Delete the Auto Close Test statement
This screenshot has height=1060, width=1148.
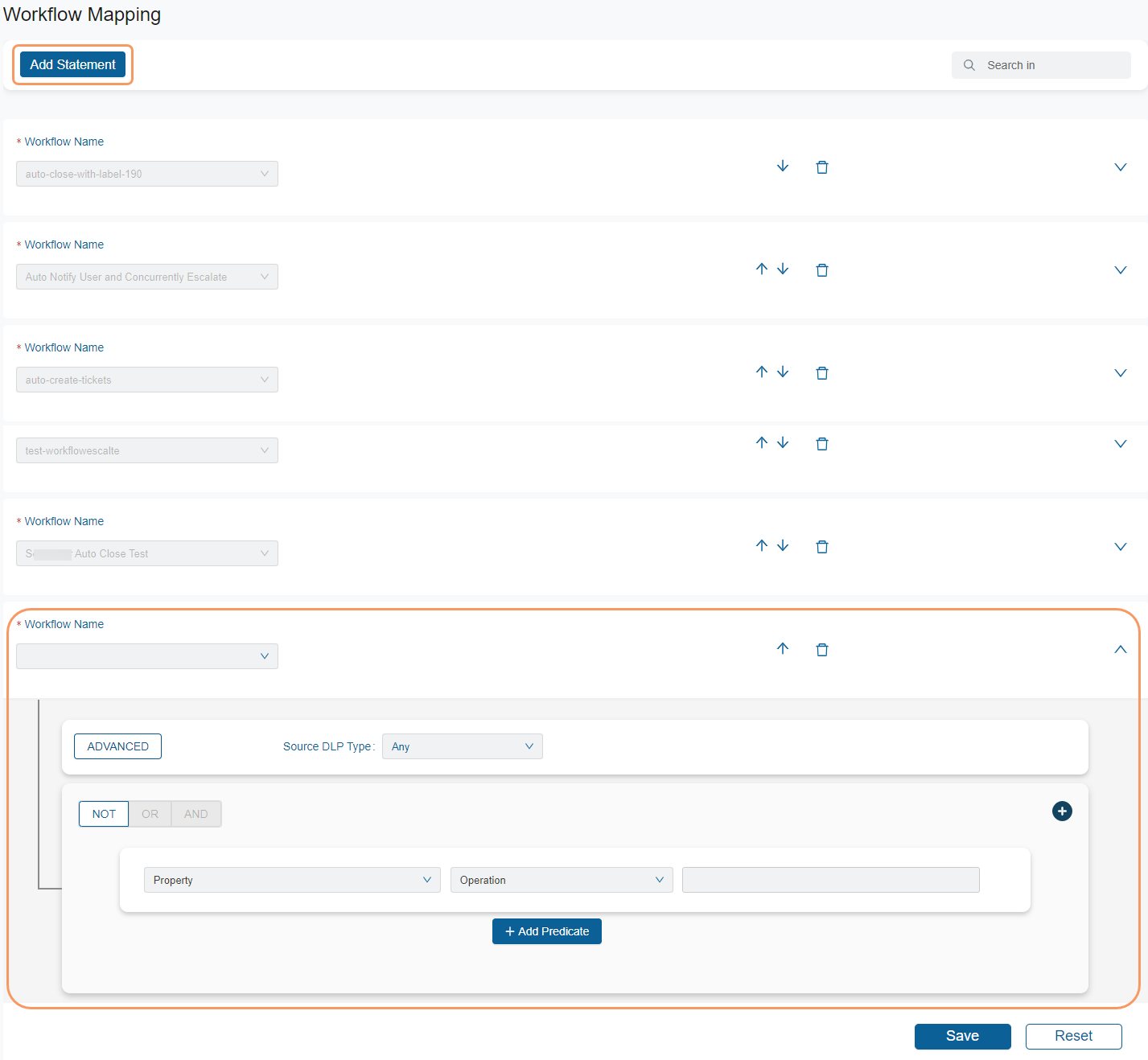point(821,547)
